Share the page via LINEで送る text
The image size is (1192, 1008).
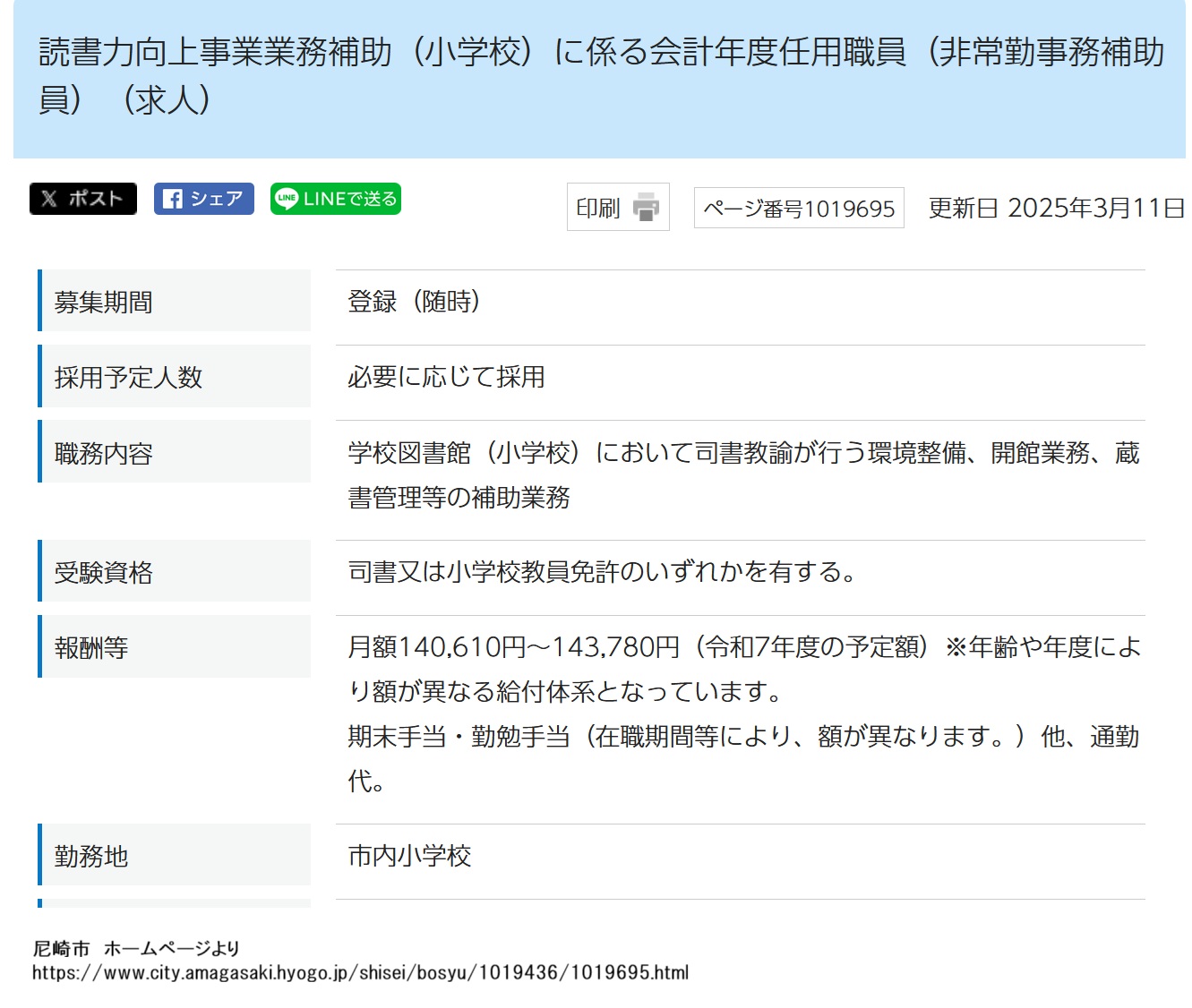click(349, 199)
